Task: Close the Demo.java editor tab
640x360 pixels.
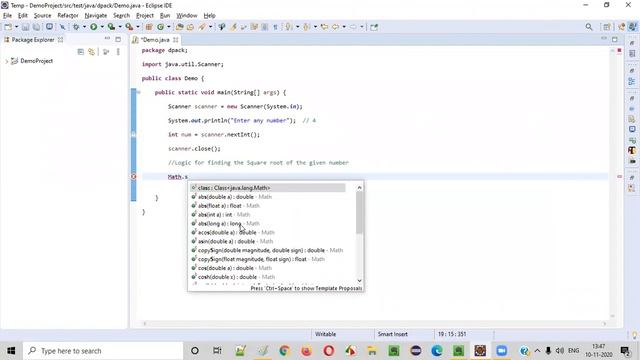Action: click(x=176, y=40)
